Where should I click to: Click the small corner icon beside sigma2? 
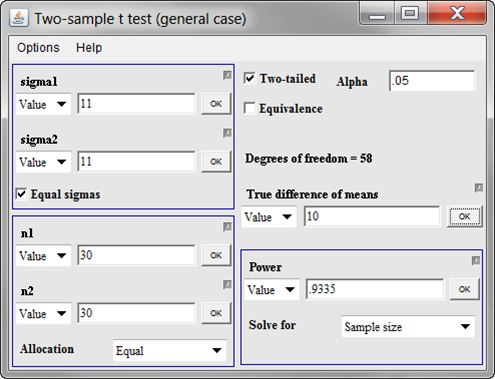[227, 133]
